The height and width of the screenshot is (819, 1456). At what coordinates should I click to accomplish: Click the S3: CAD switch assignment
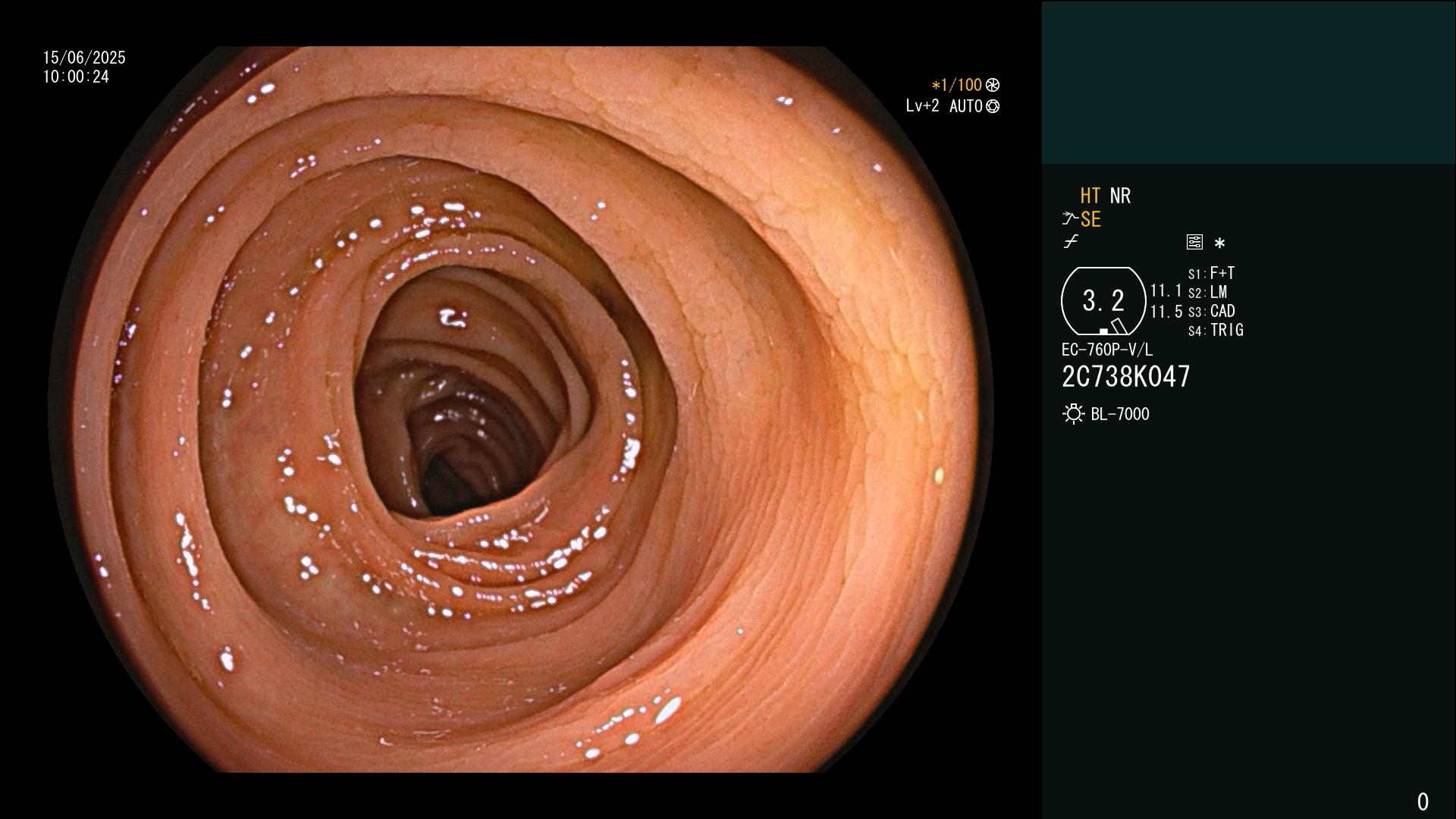coord(1211,311)
